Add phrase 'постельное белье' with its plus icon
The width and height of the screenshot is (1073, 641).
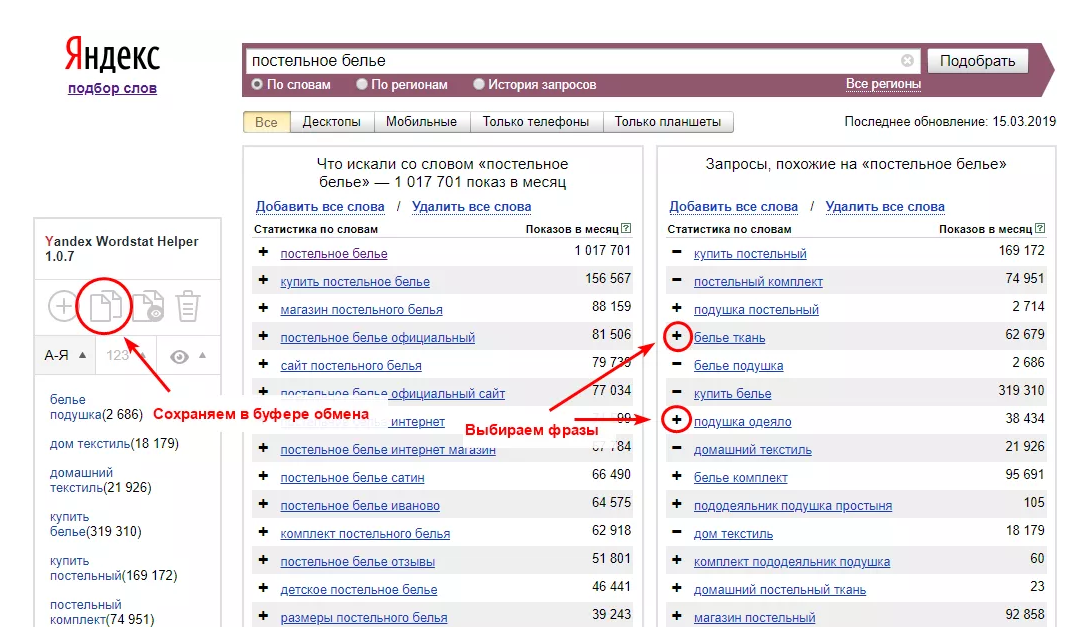(263, 252)
